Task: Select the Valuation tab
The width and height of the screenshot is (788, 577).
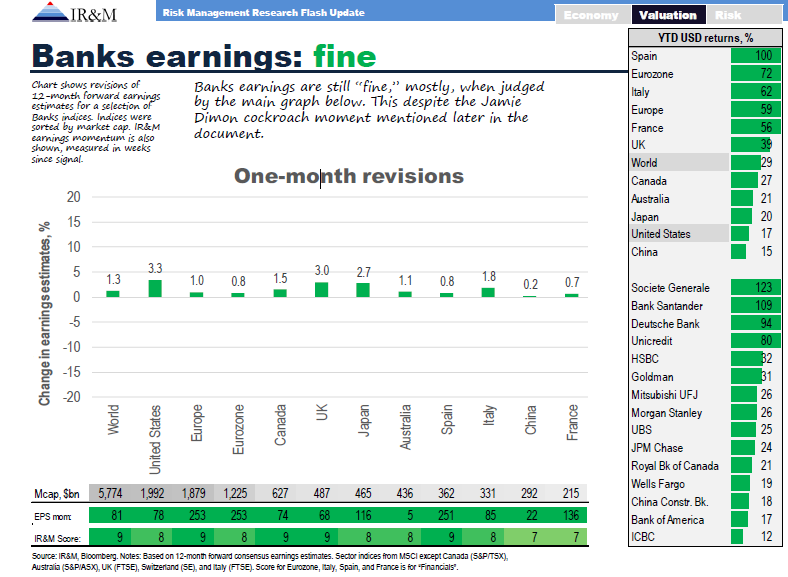Action: tap(668, 15)
